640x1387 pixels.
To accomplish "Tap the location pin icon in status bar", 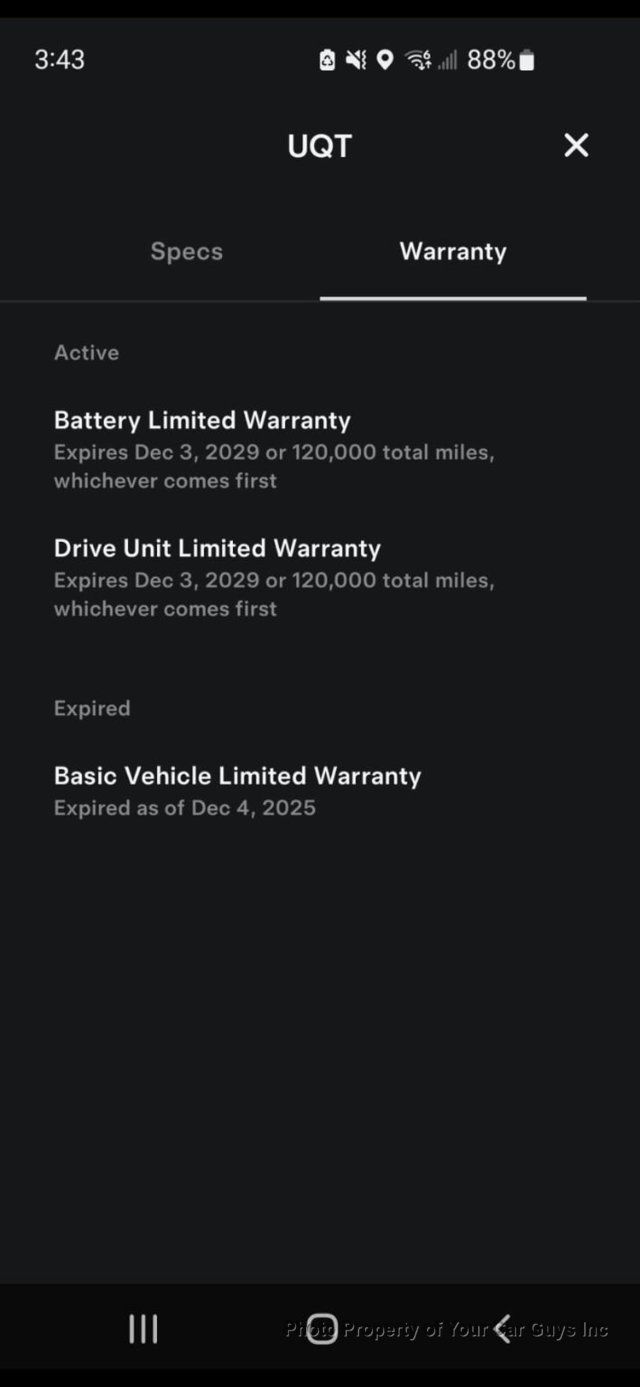I will (386, 60).
